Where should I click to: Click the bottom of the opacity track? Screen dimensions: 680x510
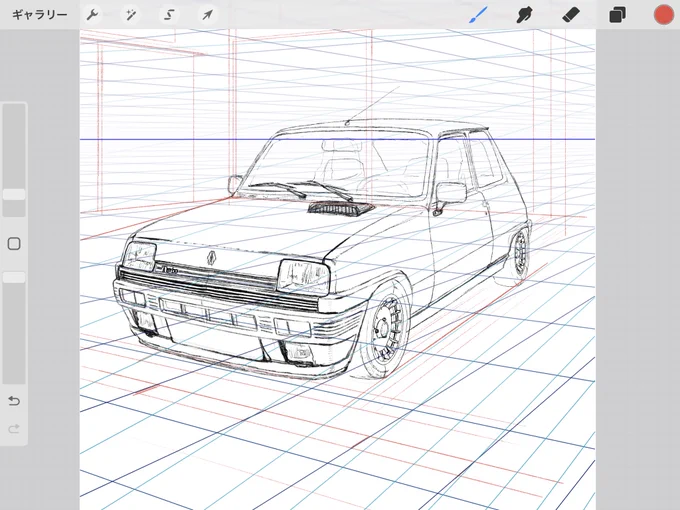click(x=14, y=378)
